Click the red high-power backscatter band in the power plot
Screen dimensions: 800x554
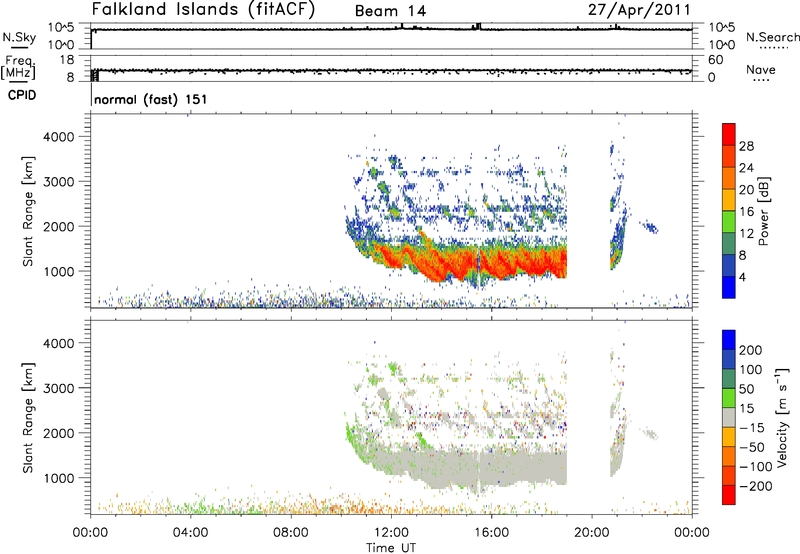click(x=469, y=263)
